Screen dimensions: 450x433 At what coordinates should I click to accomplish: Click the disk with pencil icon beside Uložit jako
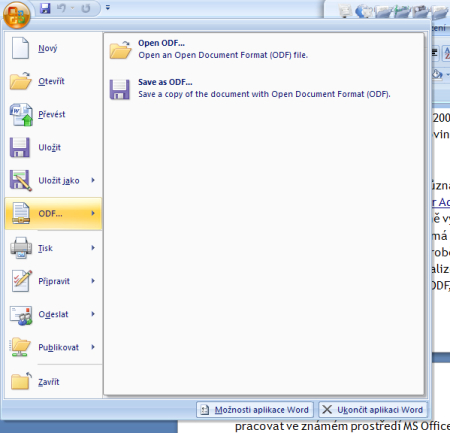(21, 180)
